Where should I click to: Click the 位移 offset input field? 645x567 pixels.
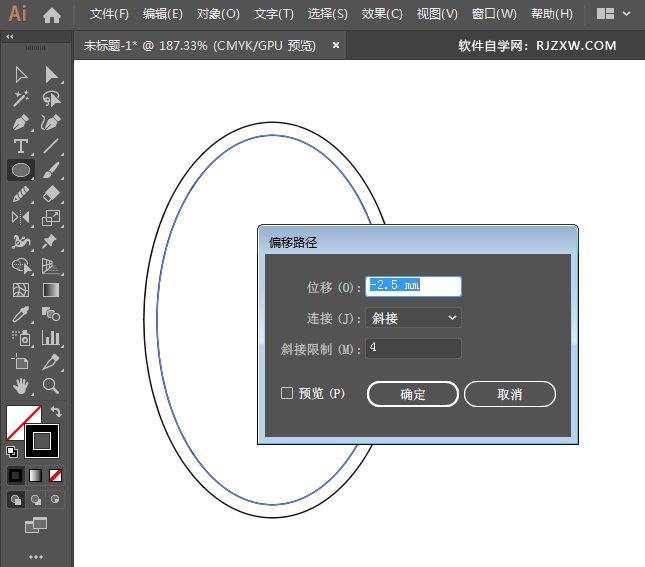[x=413, y=286]
